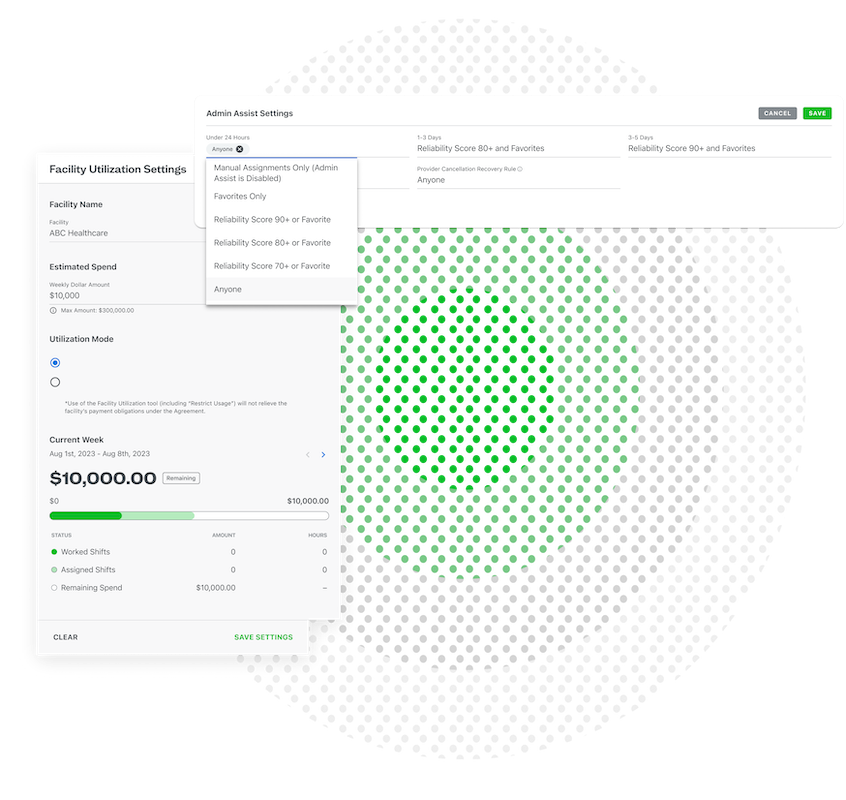Open Provider Cancellation Recovery Rule dropdown
846x800 pixels.
click(x=518, y=181)
